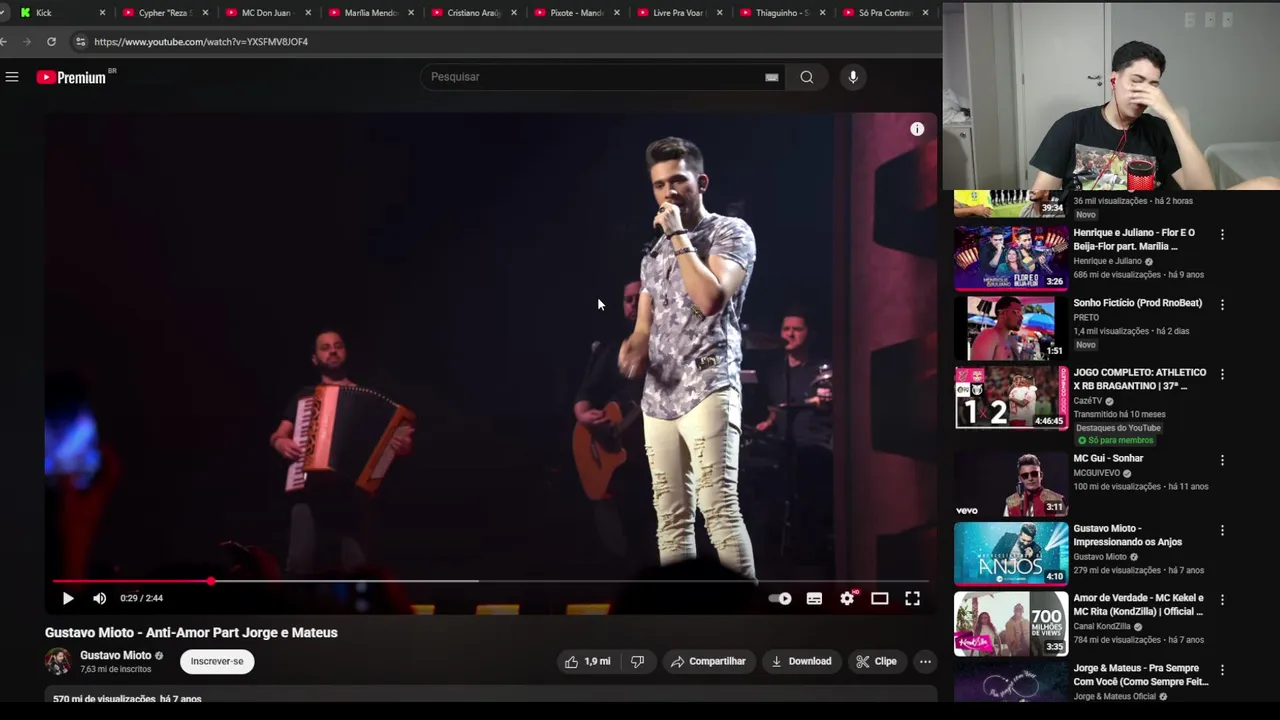Click the red playhead scrubber dot
The width and height of the screenshot is (1280, 720).
pos(211,581)
